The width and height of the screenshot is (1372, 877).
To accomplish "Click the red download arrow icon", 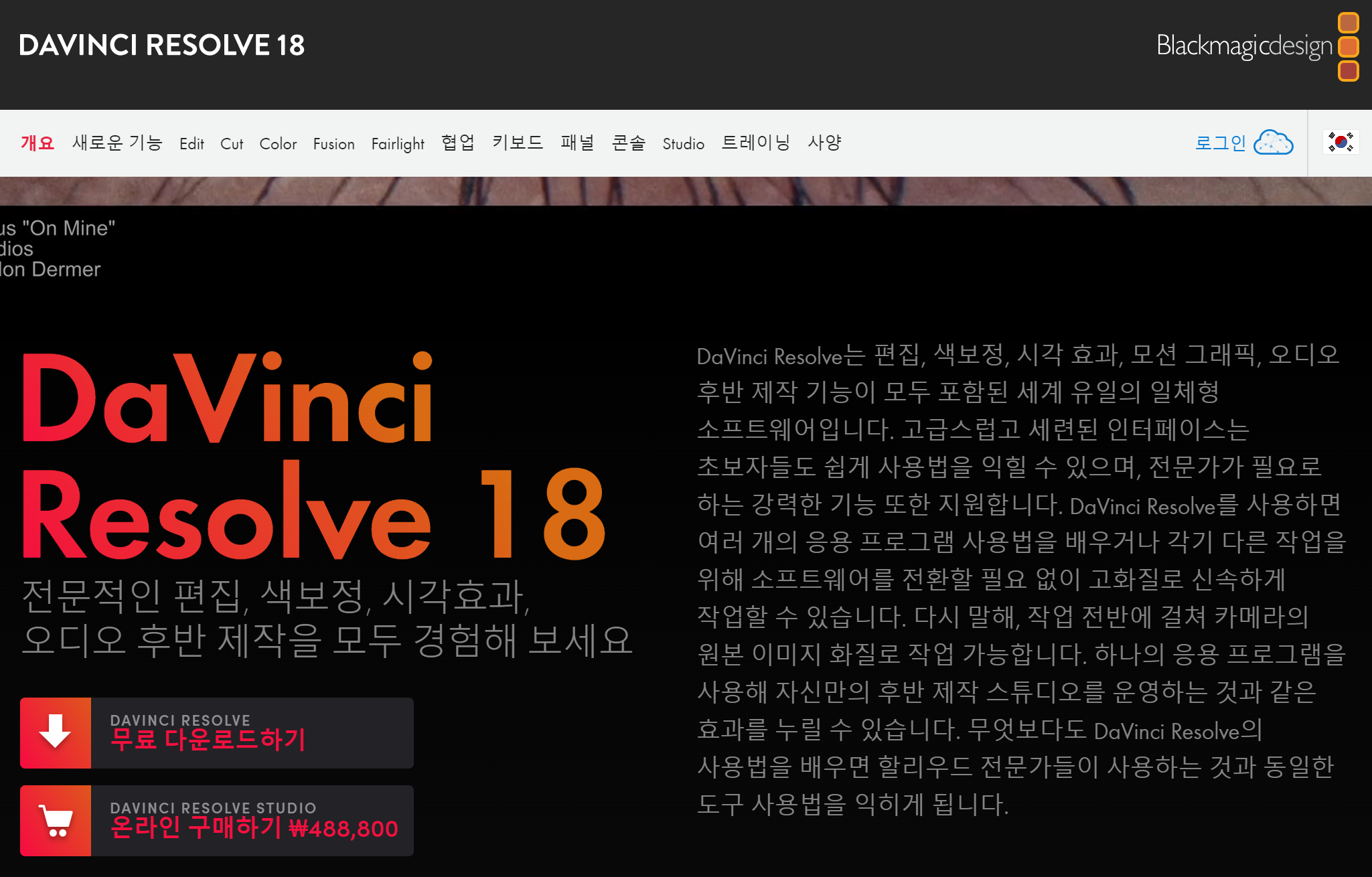I will [x=56, y=732].
